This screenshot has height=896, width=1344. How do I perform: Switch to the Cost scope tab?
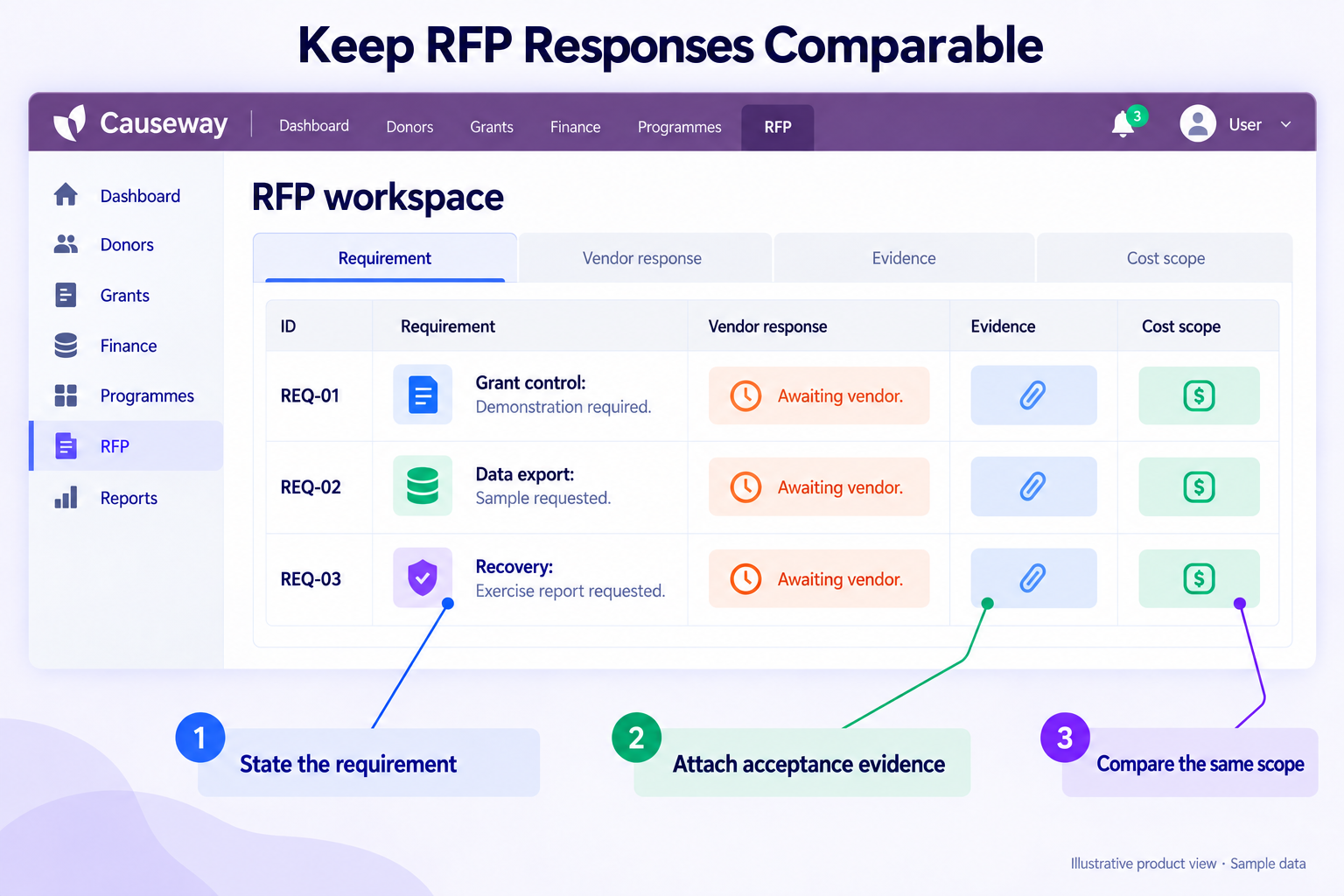coord(1165,258)
